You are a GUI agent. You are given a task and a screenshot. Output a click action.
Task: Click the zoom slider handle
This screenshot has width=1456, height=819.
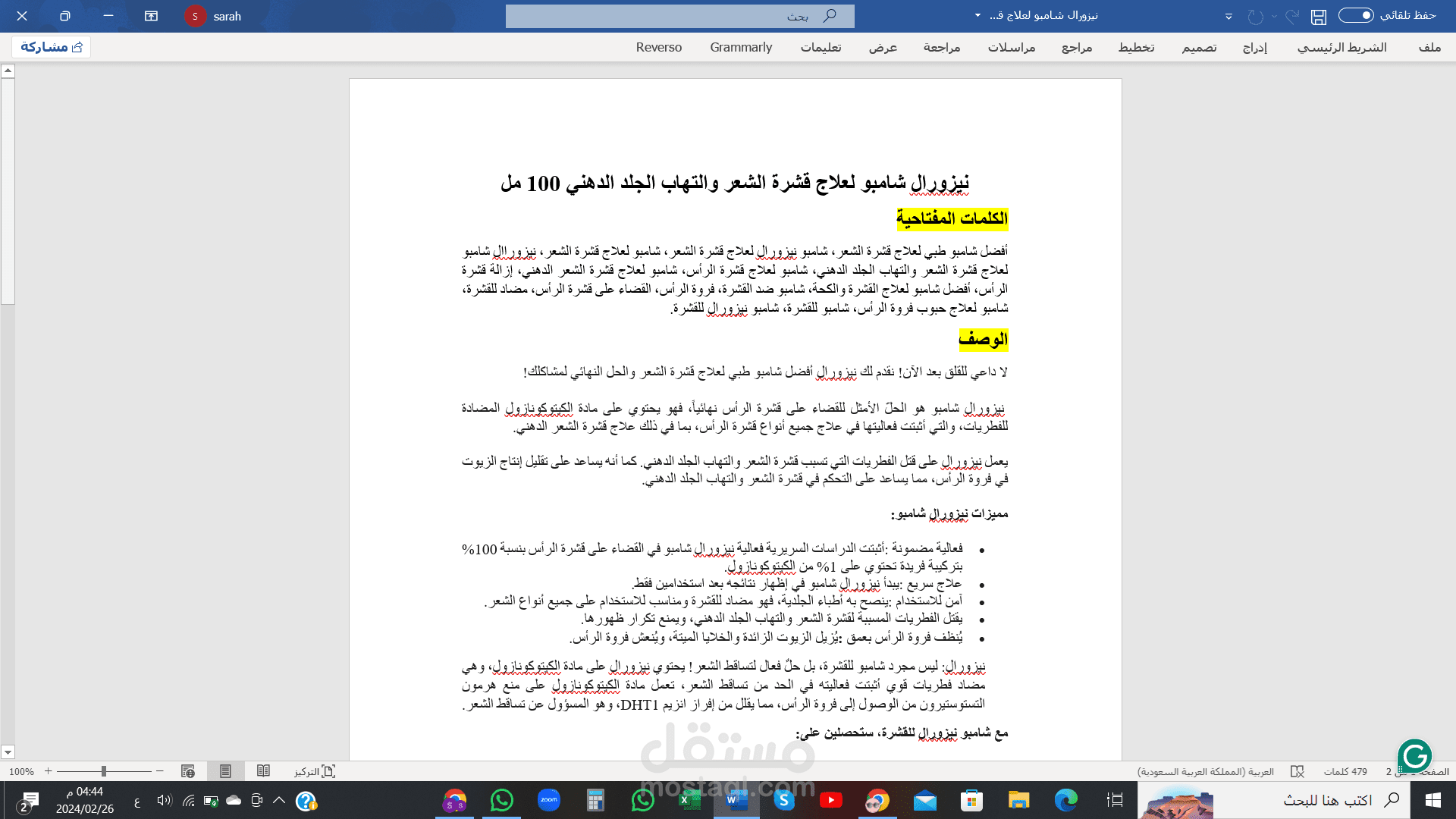pyautogui.click(x=104, y=771)
